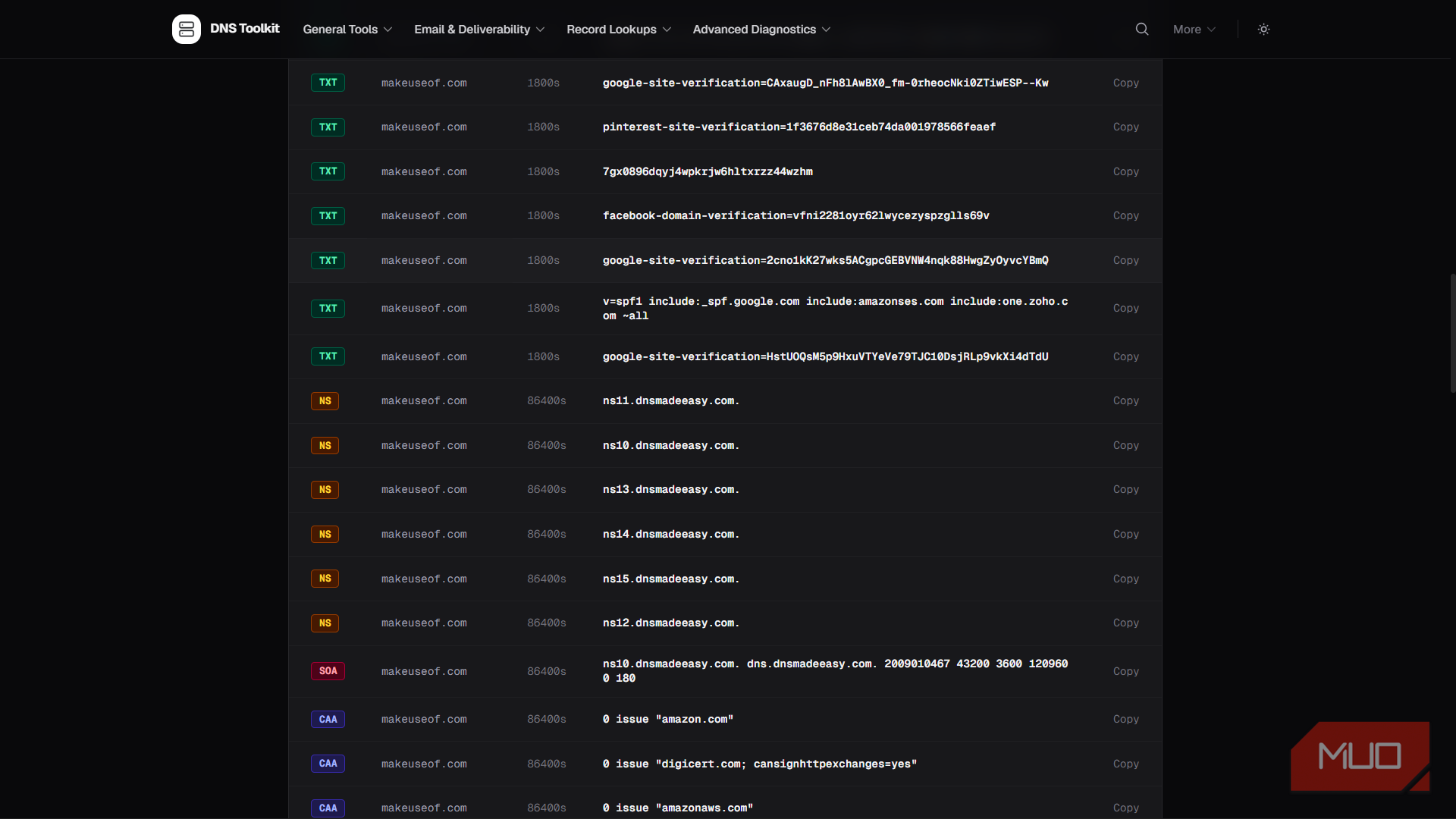Select the 7gx0896dqyj4wpkrjw6hltxrzz44wzhm text
Screen dimensions: 1456x819
(708, 171)
